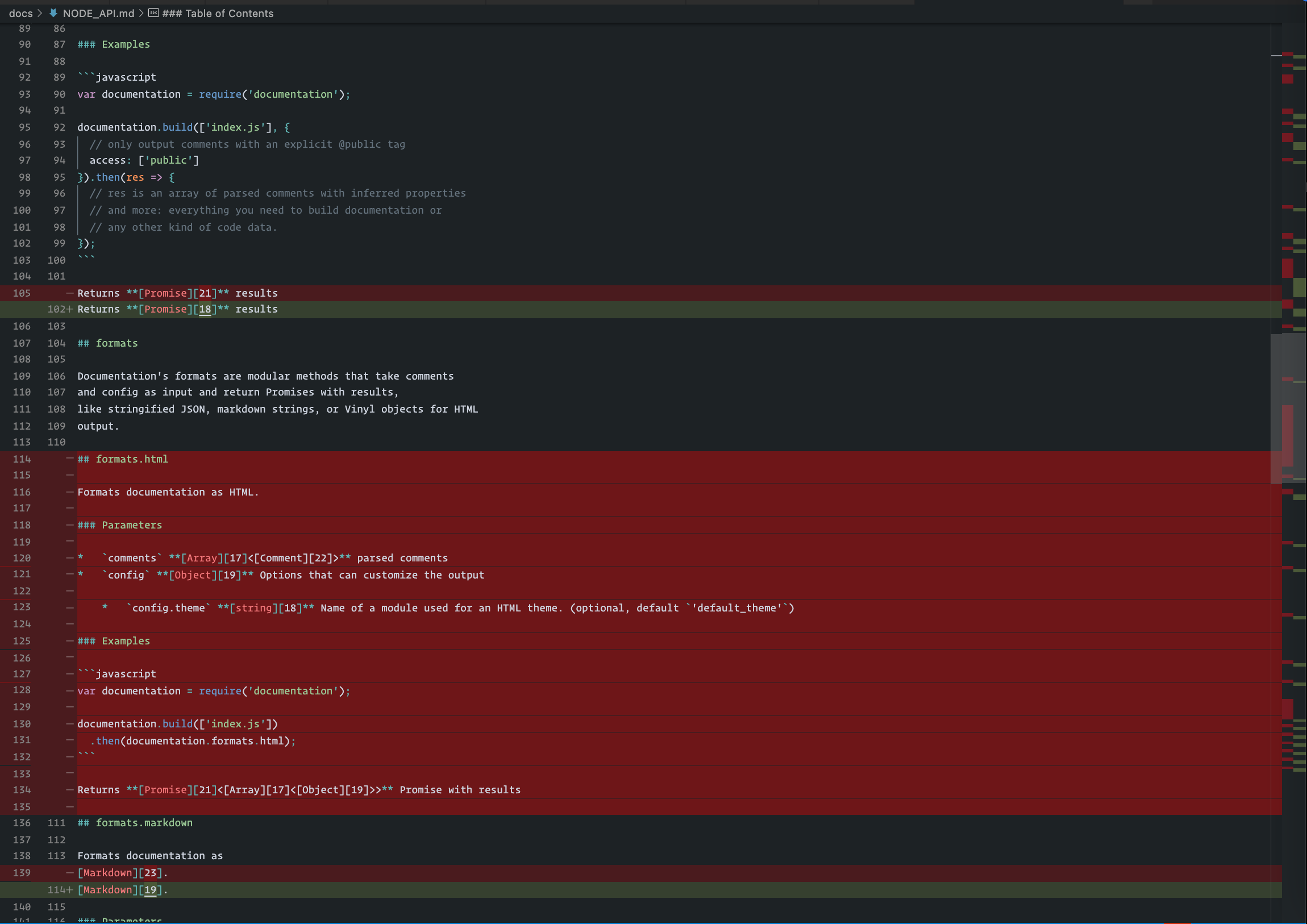Open the '### Table of Contents' breadcrumb
Viewport: 1307px width, 924px height.
218,13
